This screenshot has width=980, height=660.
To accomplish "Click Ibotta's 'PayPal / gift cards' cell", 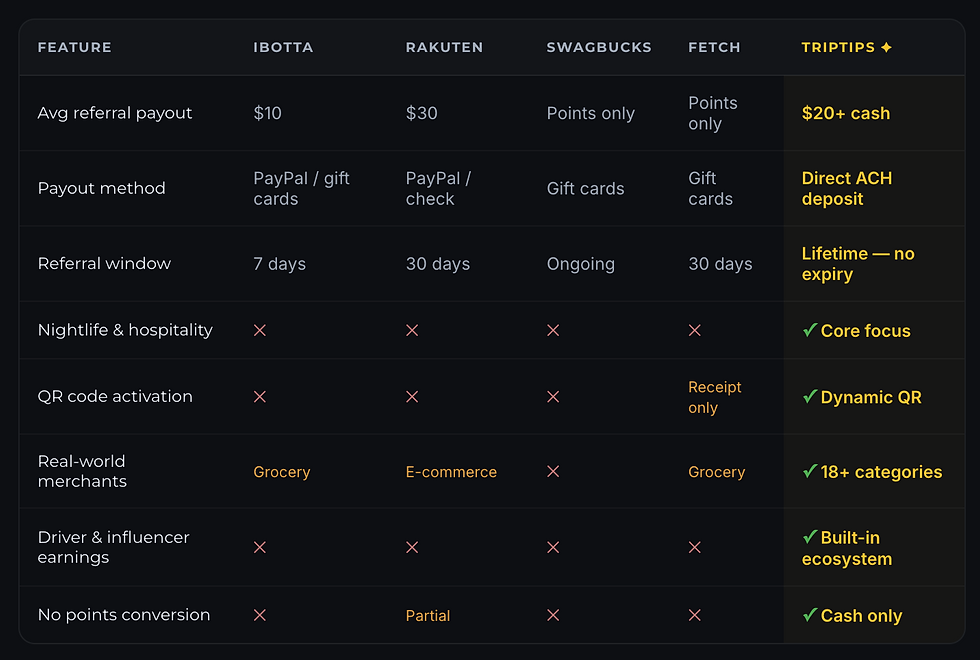I will coord(301,188).
